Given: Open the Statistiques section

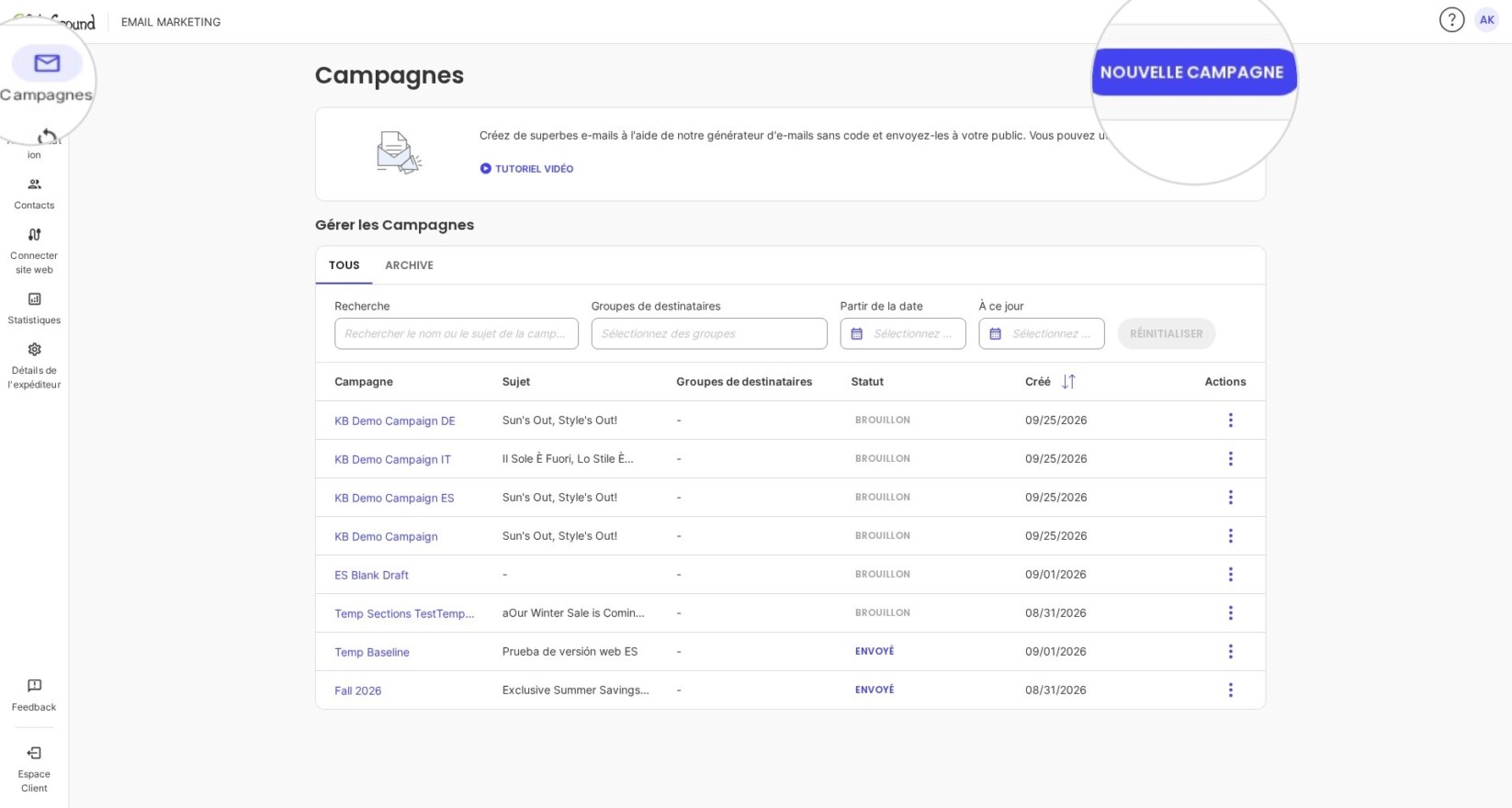Looking at the screenshot, I should pos(34,309).
